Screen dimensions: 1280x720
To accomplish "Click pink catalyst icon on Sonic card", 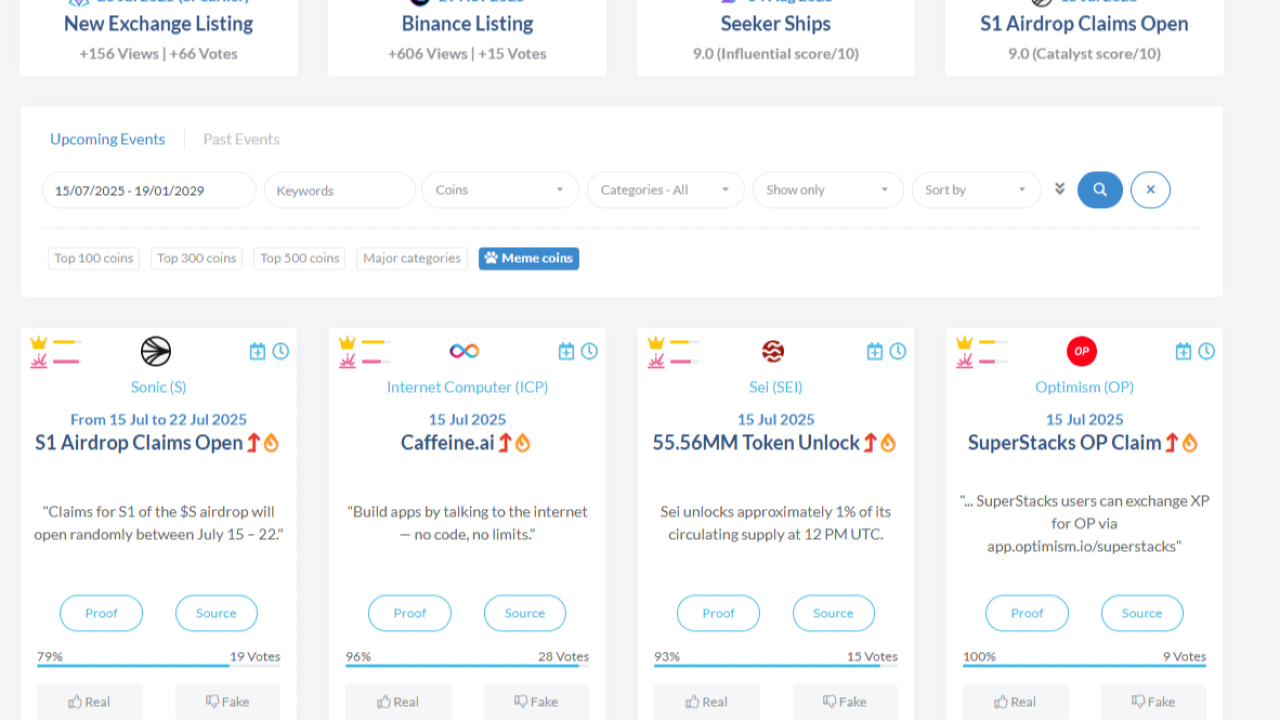I will pos(39,361).
